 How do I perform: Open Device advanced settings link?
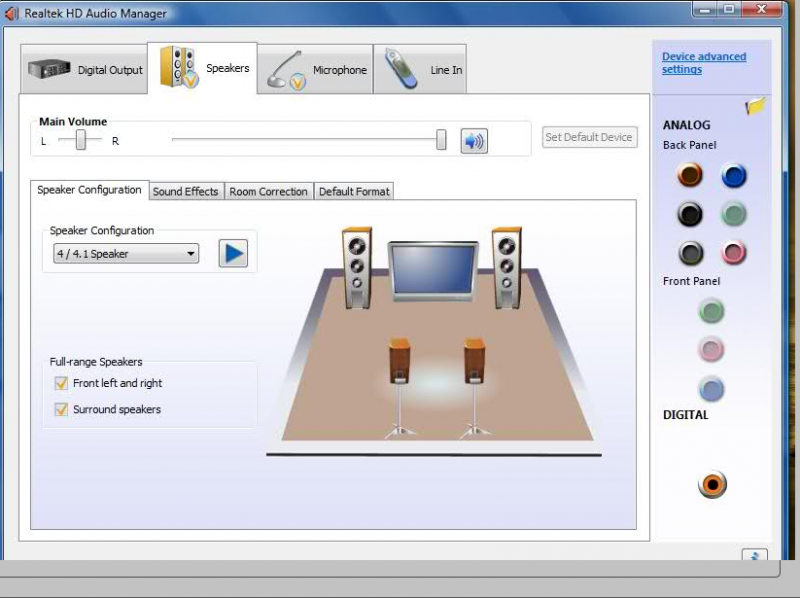coord(703,63)
